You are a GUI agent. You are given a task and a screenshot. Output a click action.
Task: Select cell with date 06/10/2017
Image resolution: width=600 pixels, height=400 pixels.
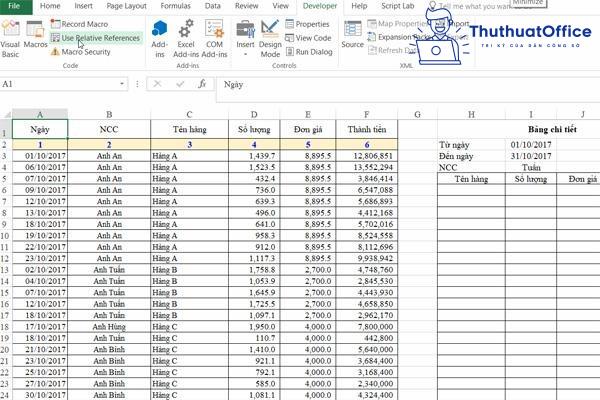[40, 167]
